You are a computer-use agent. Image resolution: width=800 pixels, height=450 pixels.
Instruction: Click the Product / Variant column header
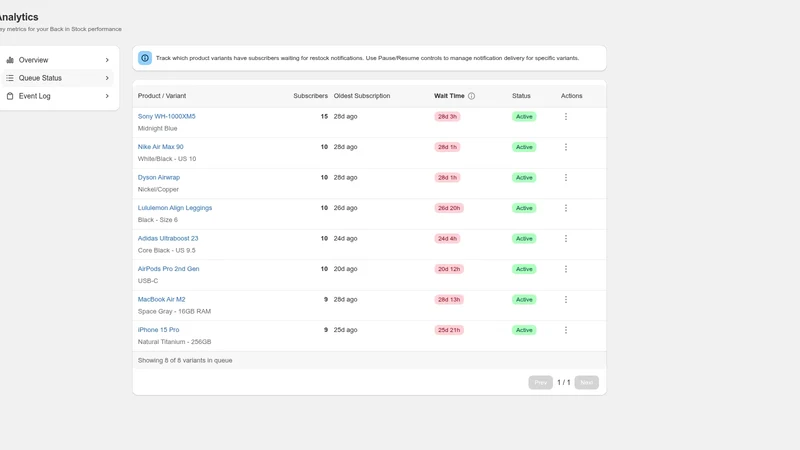(162, 96)
